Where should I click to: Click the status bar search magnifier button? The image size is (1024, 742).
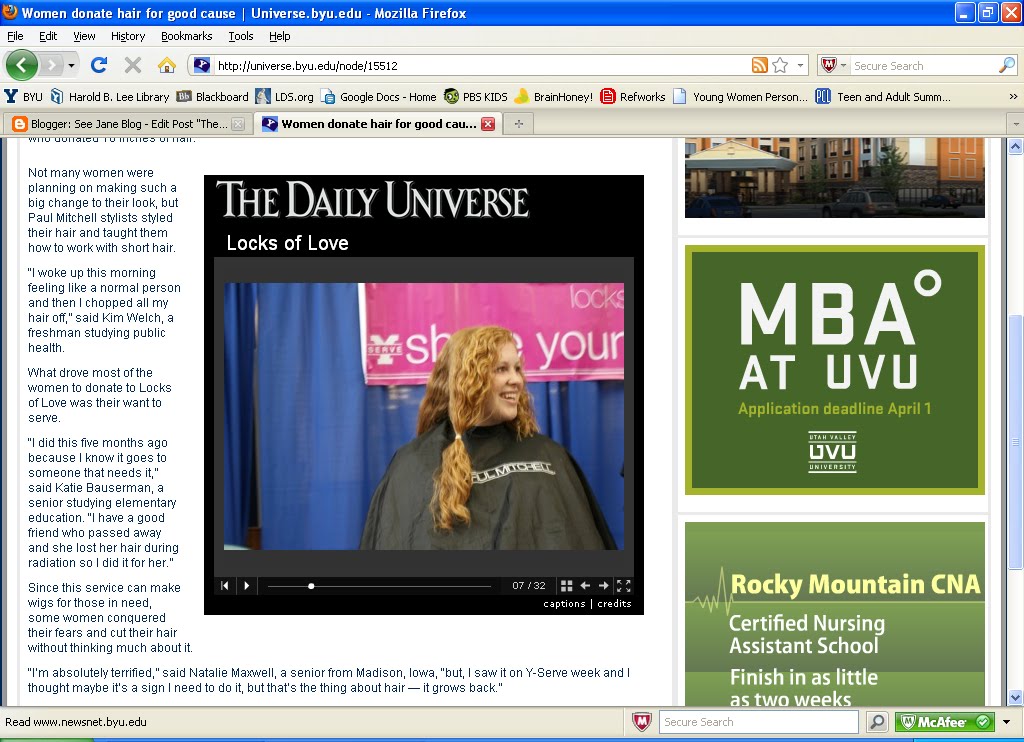(877, 722)
